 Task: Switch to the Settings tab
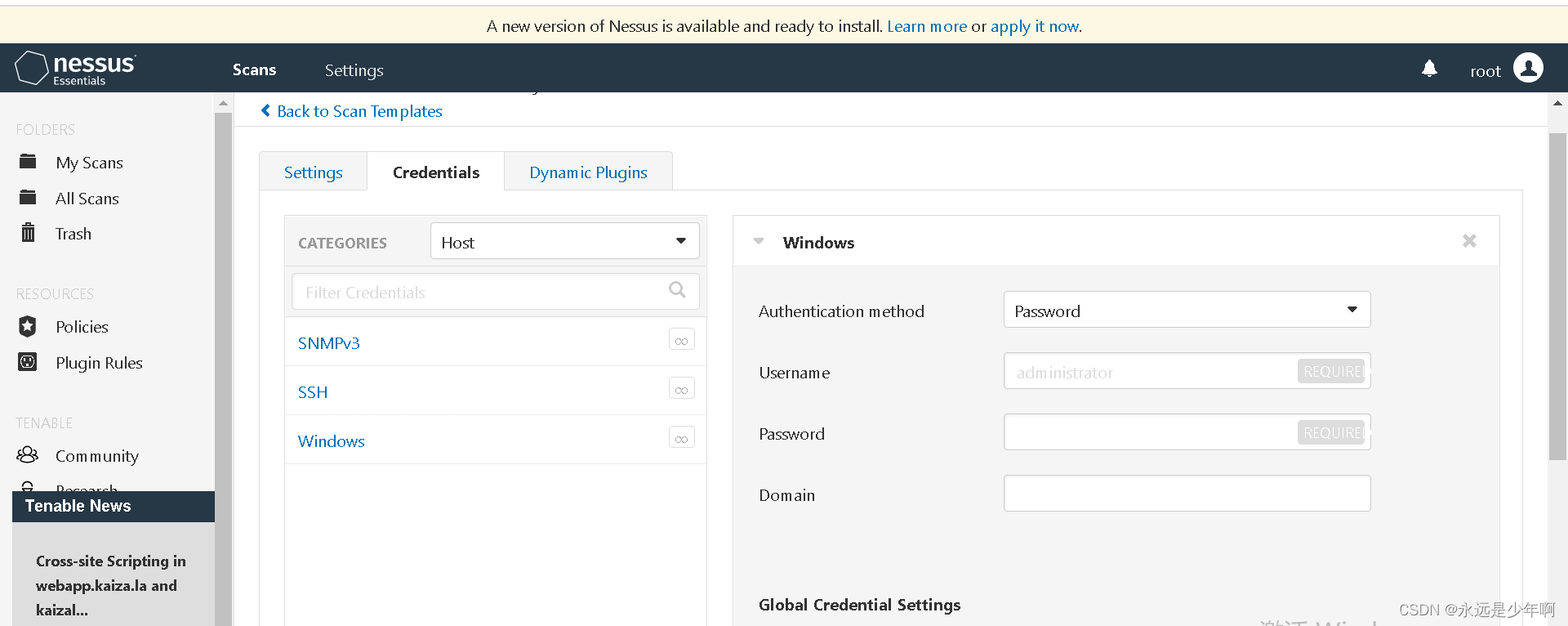[314, 172]
